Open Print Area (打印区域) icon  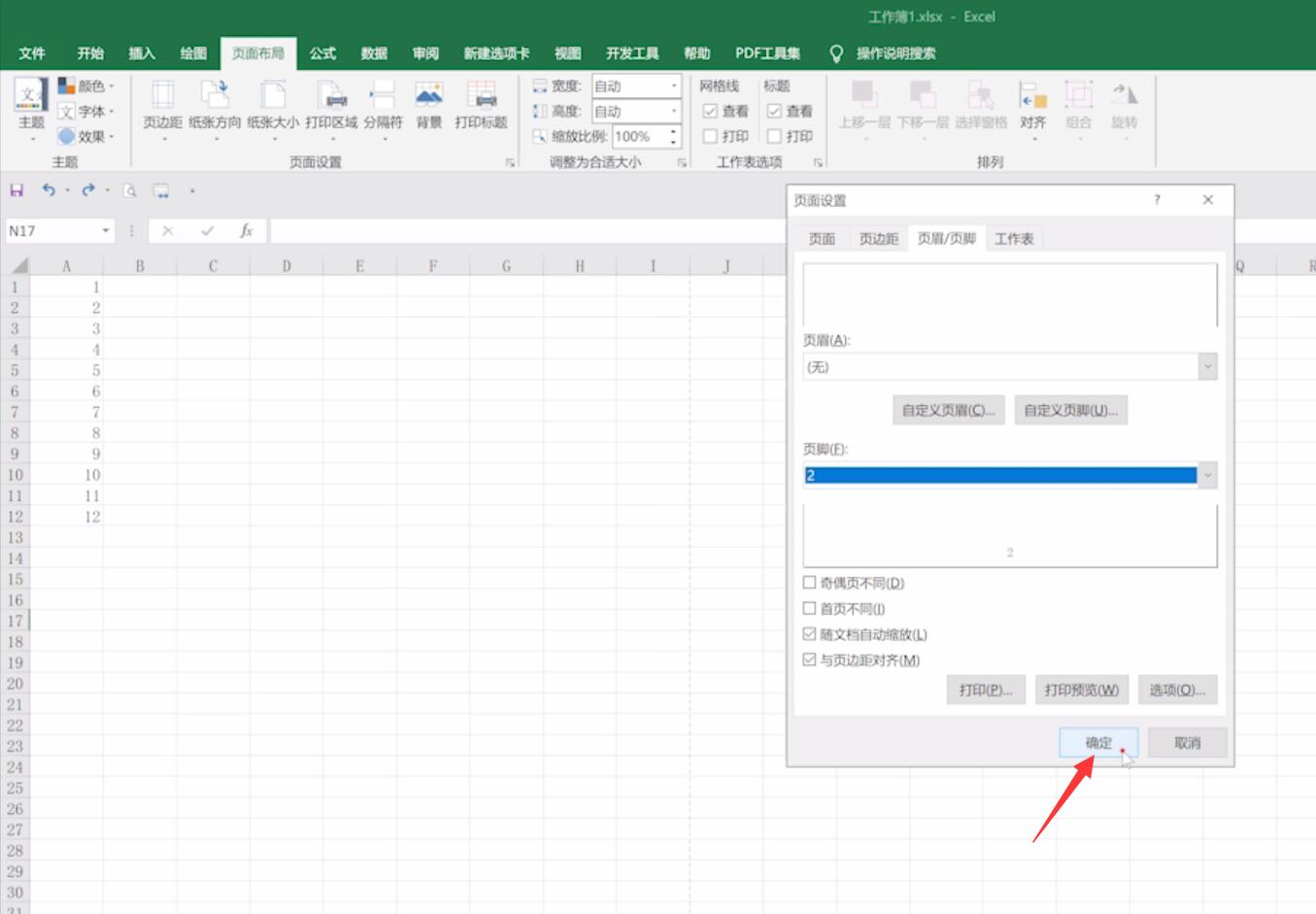tap(331, 95)
